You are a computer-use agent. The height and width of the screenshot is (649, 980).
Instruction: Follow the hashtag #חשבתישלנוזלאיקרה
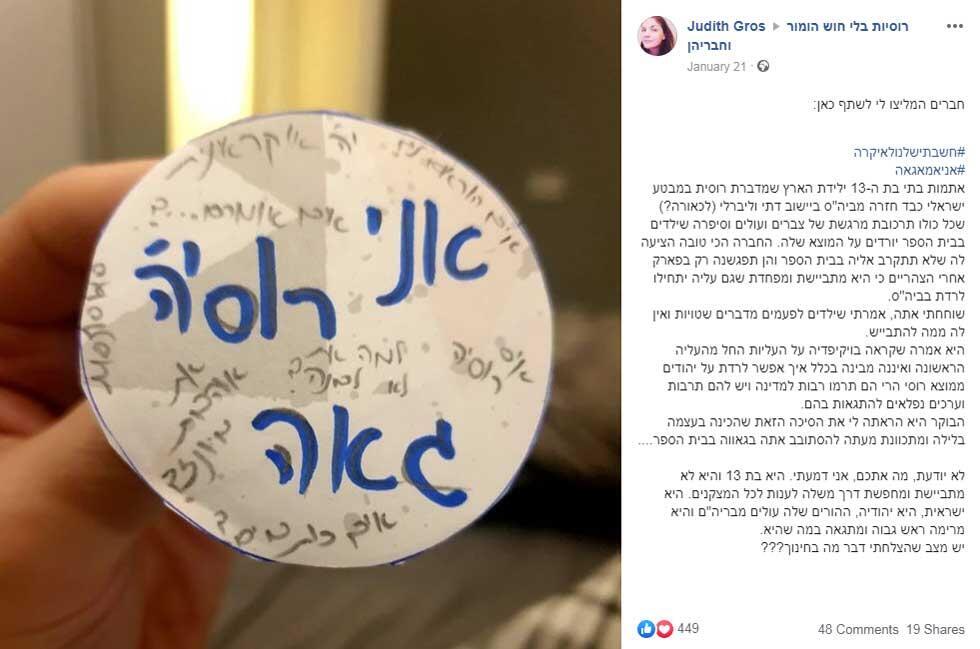pyautogui.click(x=909, y=151)
